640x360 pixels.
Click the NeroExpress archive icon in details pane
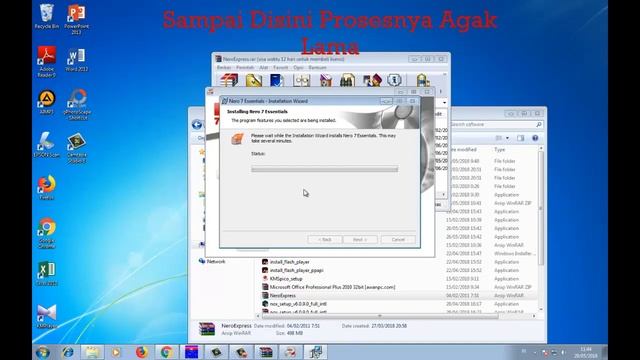tap(207, 329)
